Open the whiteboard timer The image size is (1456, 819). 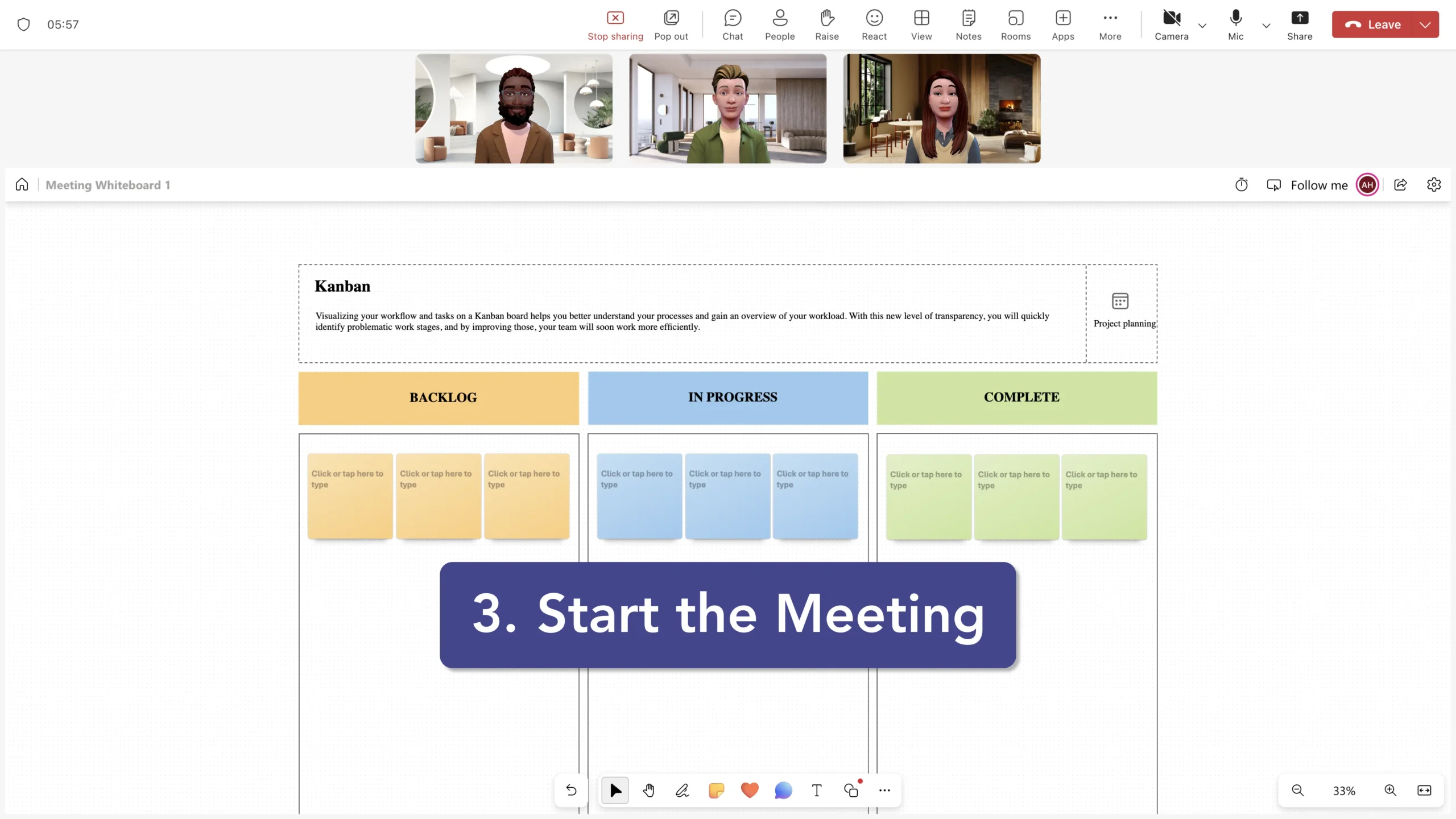pyautogui.click(x=1242, y=185)
